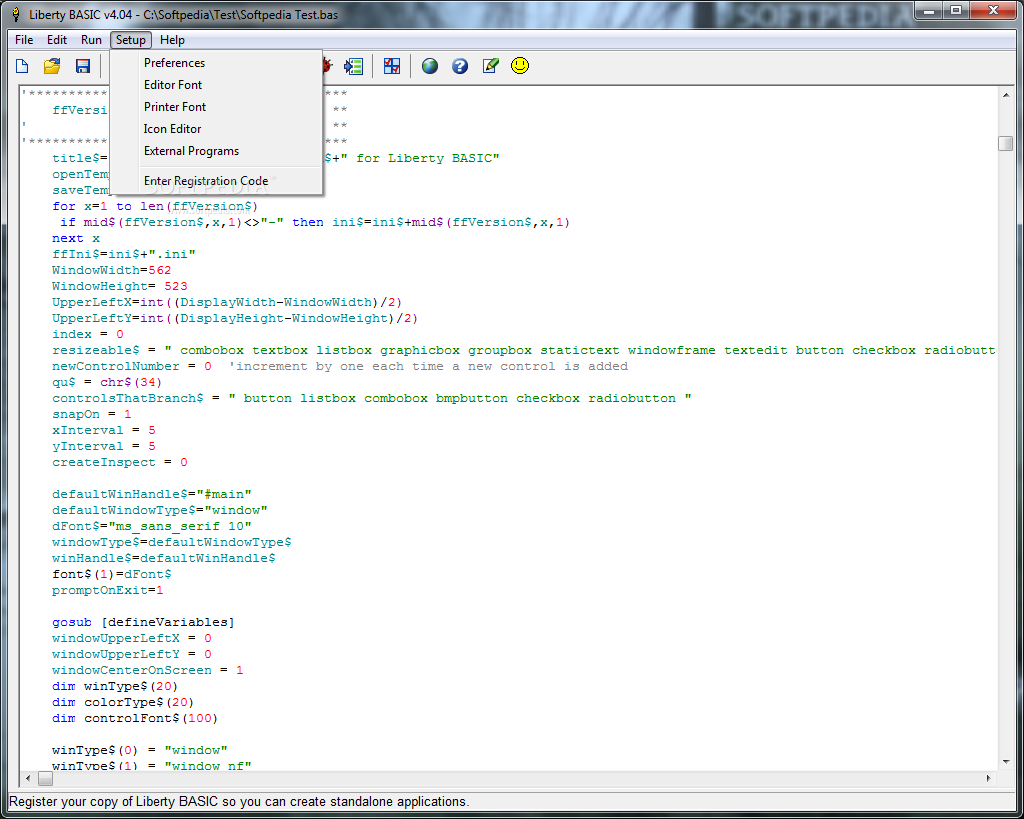The height and width of the screenshot is (819, 1024).
Task: Click the 'gosub [defineVariables]' line
Action: click(143, 622)
